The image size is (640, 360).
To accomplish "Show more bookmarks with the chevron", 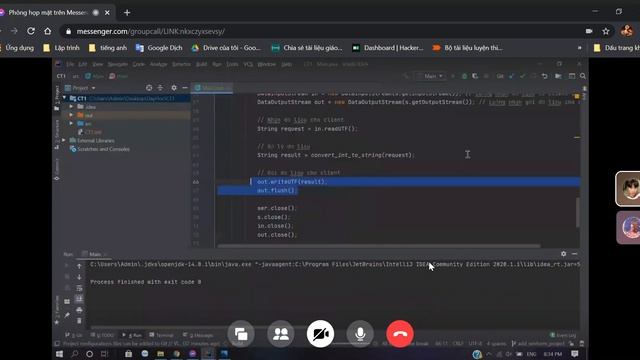I will 579,48.
